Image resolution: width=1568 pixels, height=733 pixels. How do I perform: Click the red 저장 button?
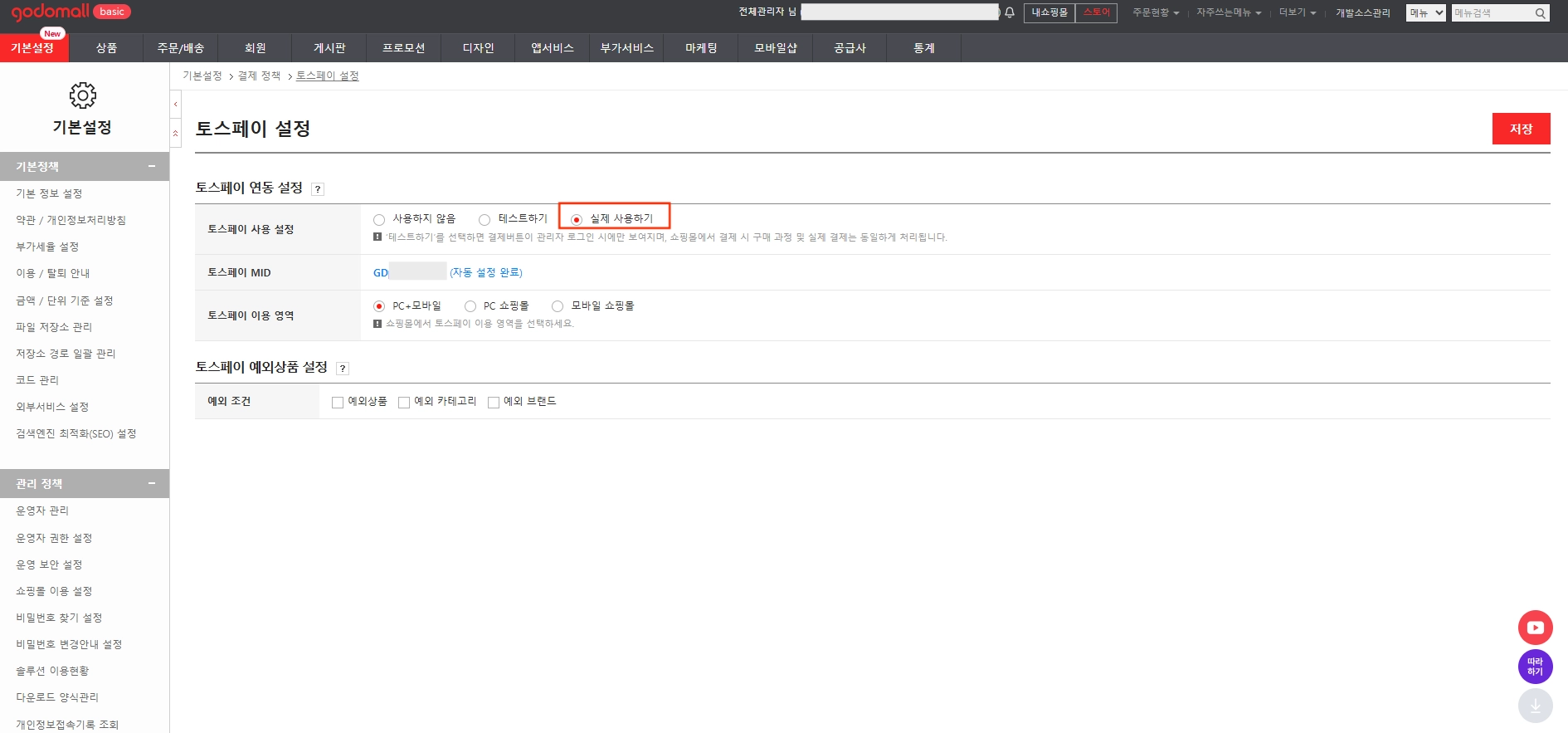(x=1521, y=129)
